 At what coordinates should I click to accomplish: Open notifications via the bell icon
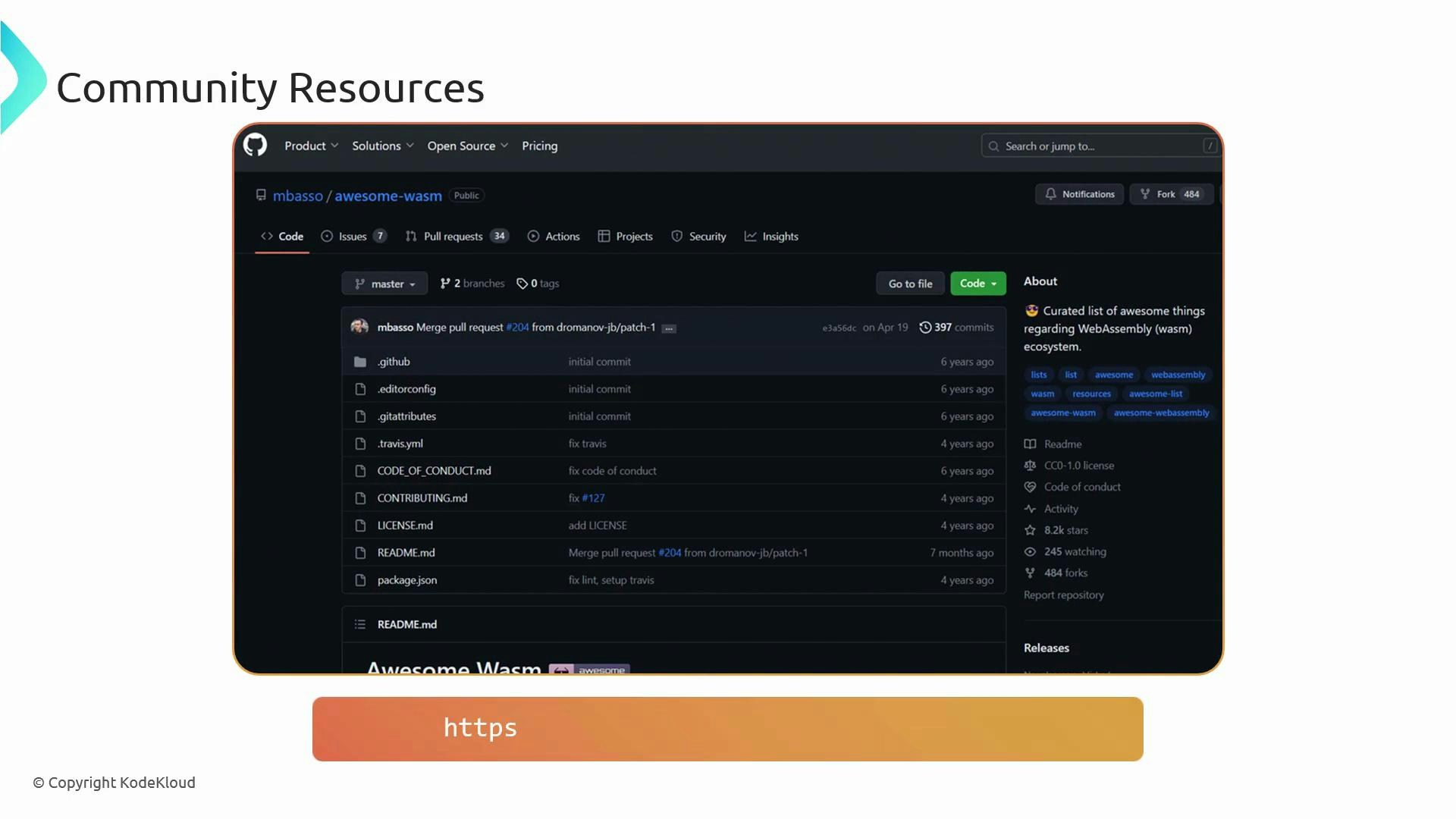pyautogui.click(x=1051, y=193)
